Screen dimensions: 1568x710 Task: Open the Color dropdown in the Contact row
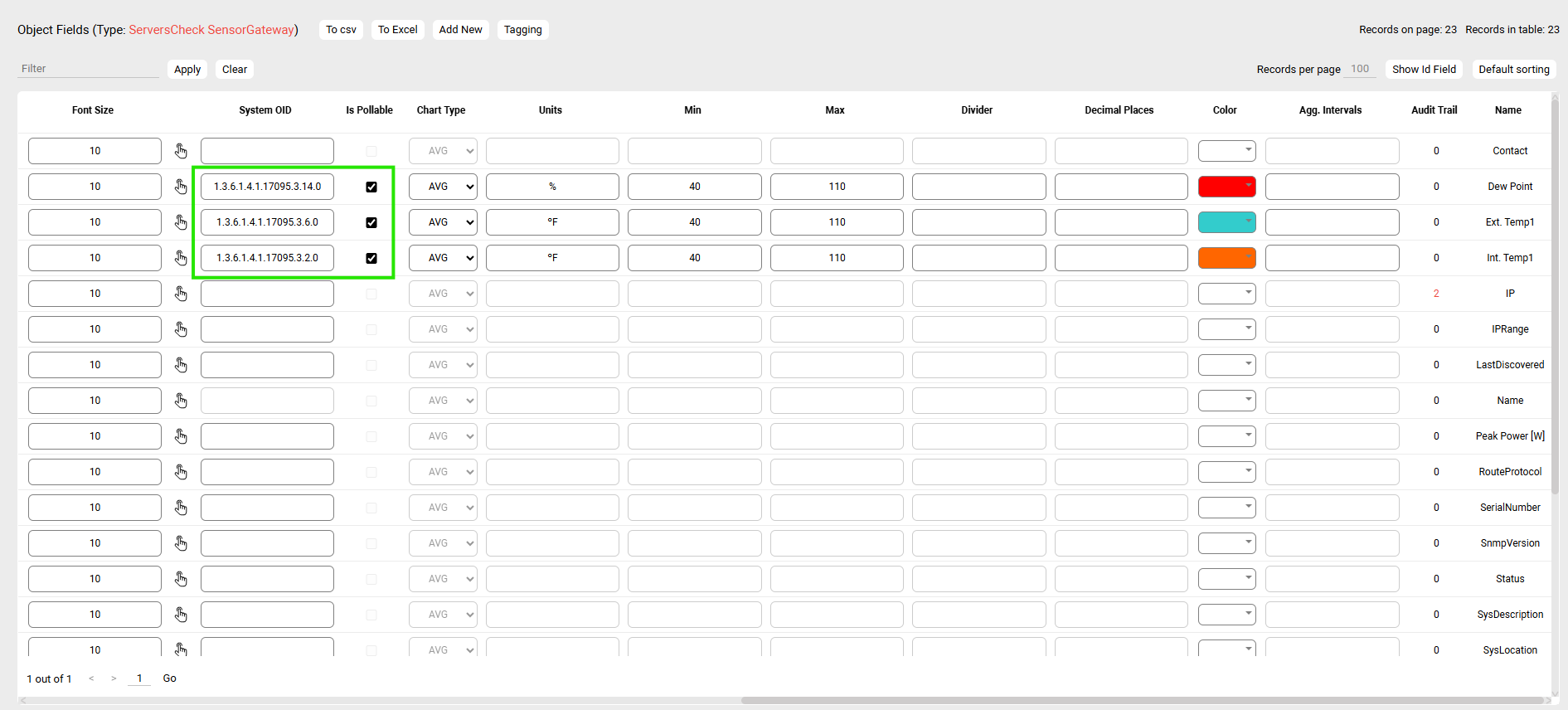(1226, 151)
